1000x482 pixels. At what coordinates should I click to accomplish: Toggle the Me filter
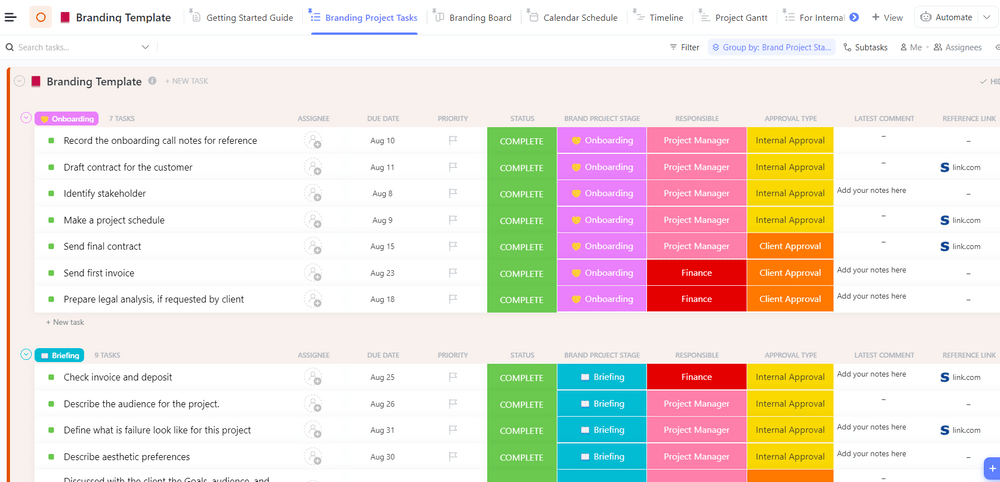point(909,47)
